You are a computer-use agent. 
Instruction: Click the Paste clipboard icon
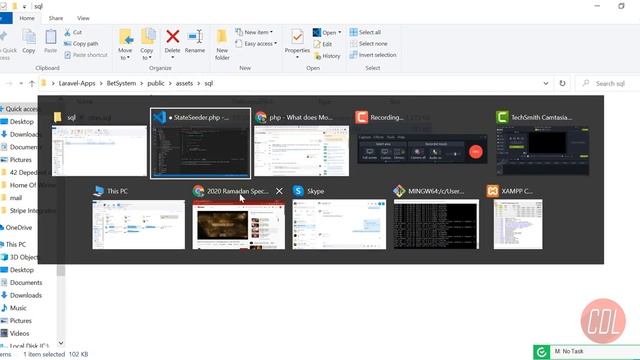tap(51, 37)
